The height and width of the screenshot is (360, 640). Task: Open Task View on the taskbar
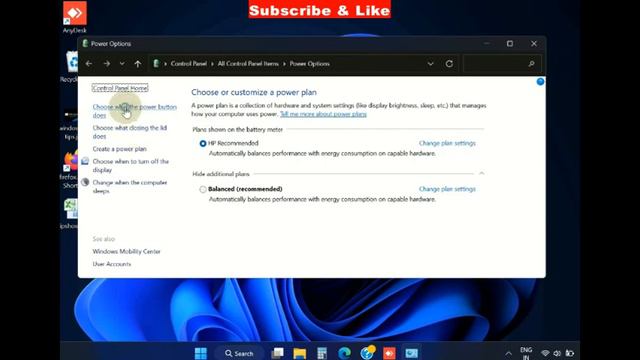click(278, 353)
